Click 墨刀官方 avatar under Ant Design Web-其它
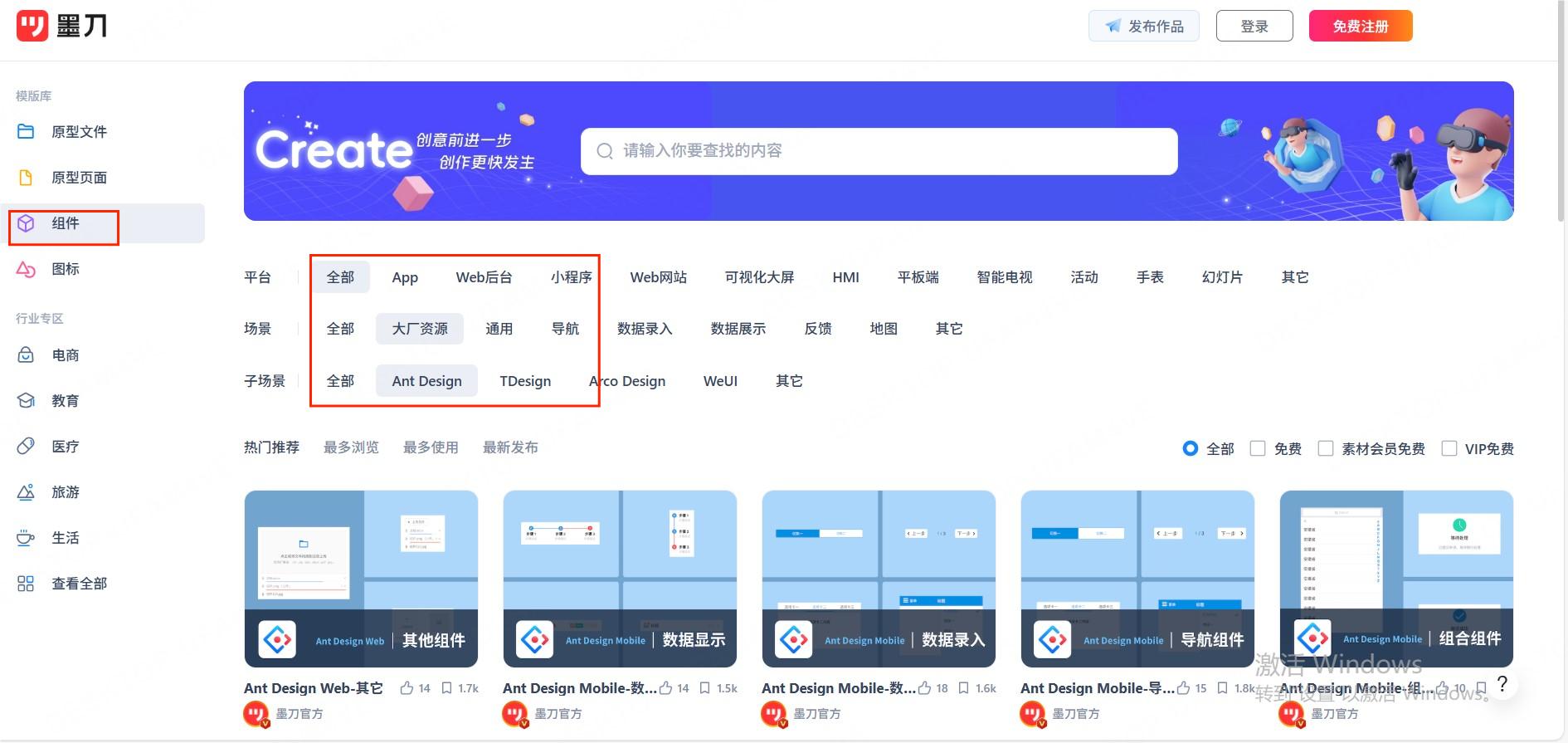The image size is (1568, 743). tap(256, 714)
